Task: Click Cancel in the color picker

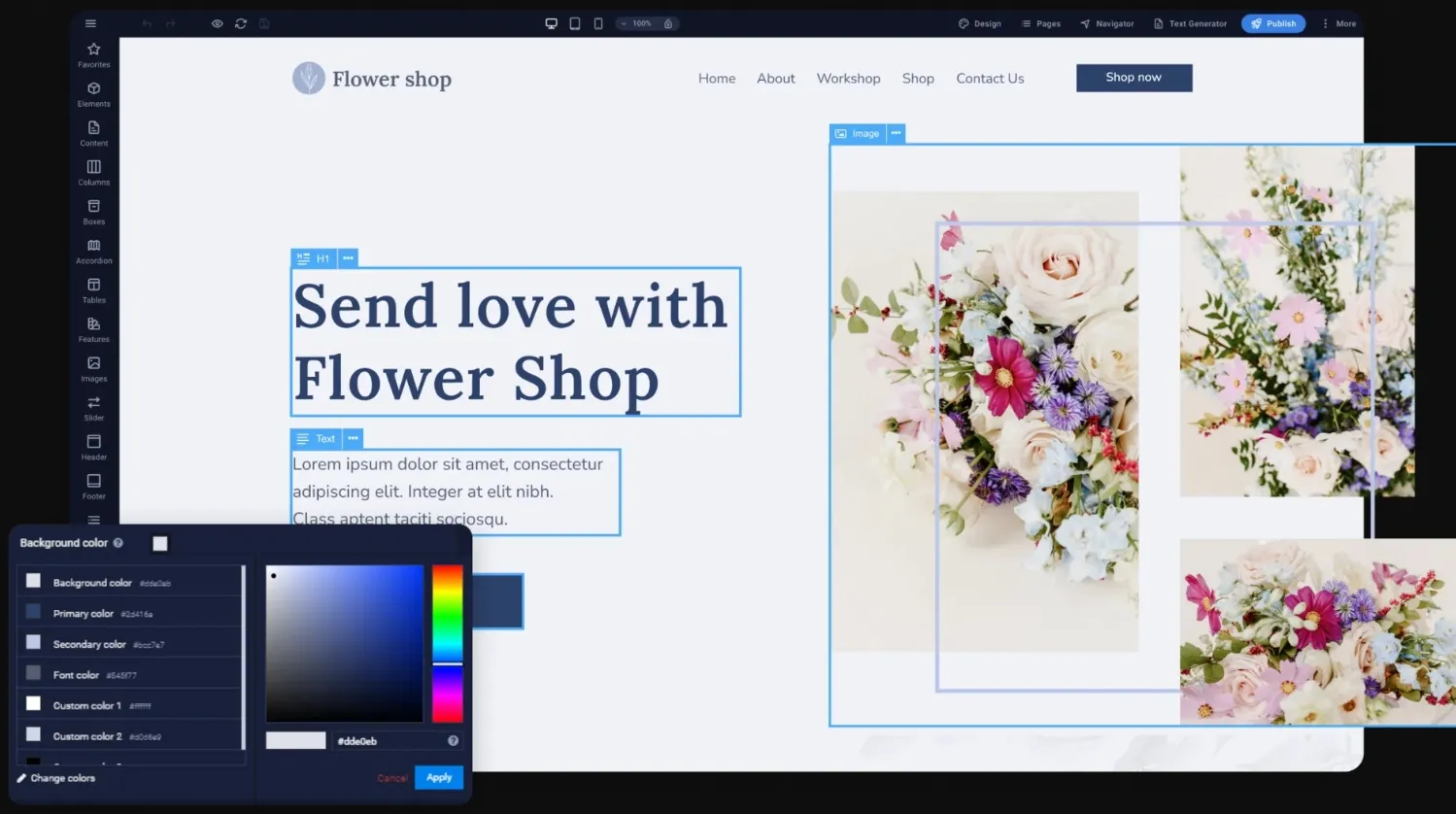Action: (392, 778)
